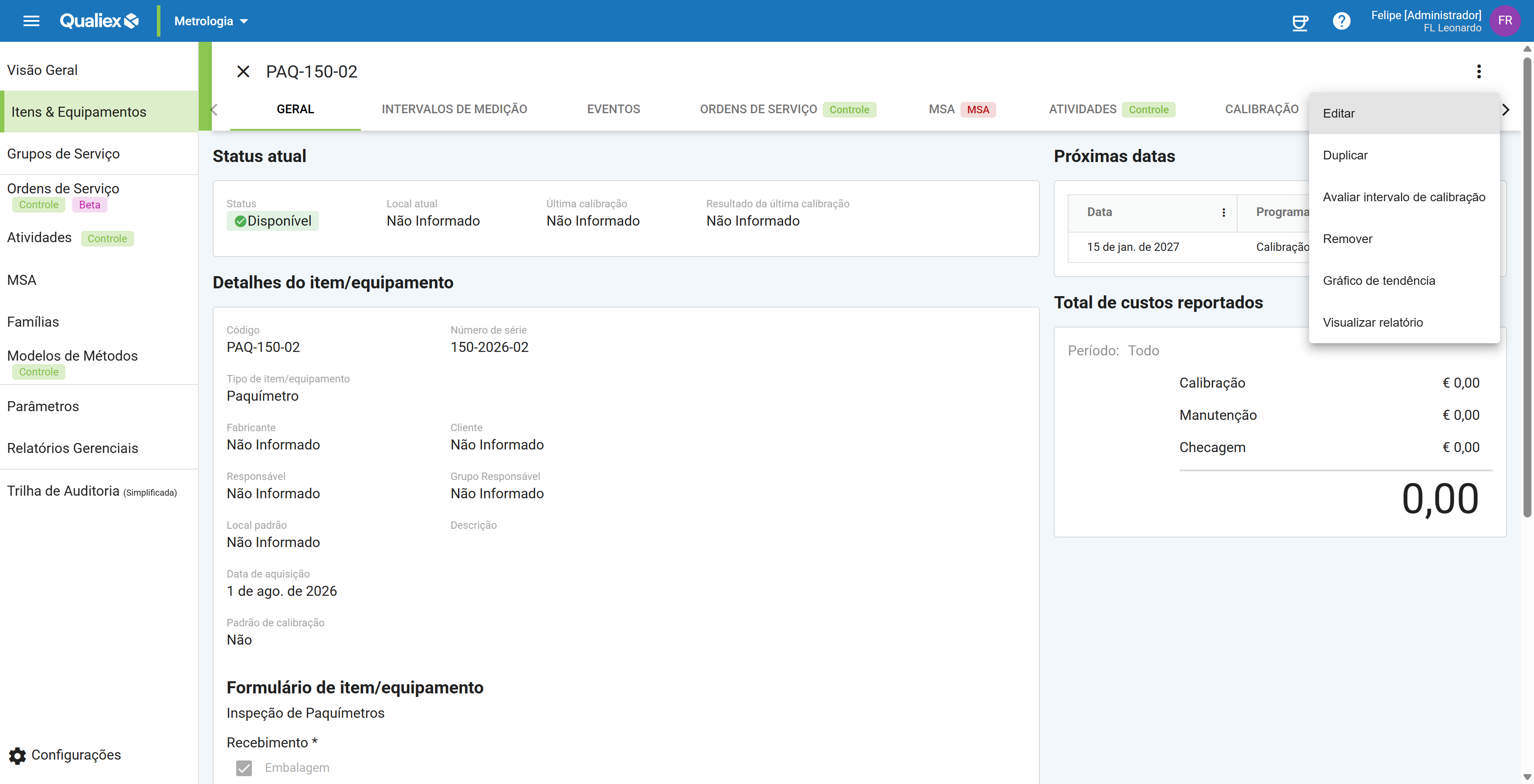Viewport: 1534px width, 784px height.
Task: Open the help question mark icon
Action: (1341, 21)
